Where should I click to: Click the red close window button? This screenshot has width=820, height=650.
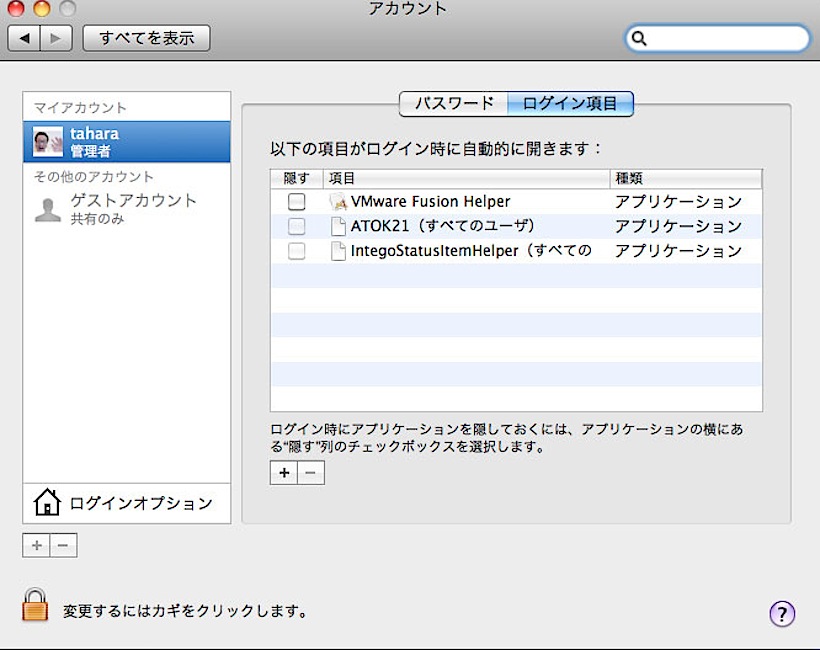15,8
